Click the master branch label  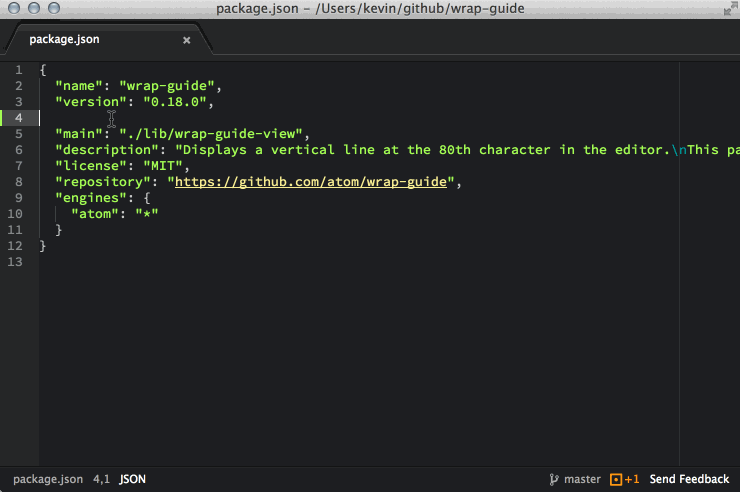click(581, 480)
